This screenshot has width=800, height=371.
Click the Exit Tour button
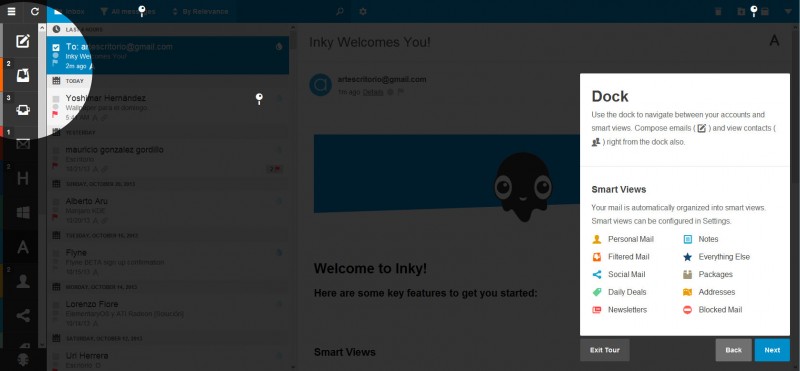(x=605, y=350)
